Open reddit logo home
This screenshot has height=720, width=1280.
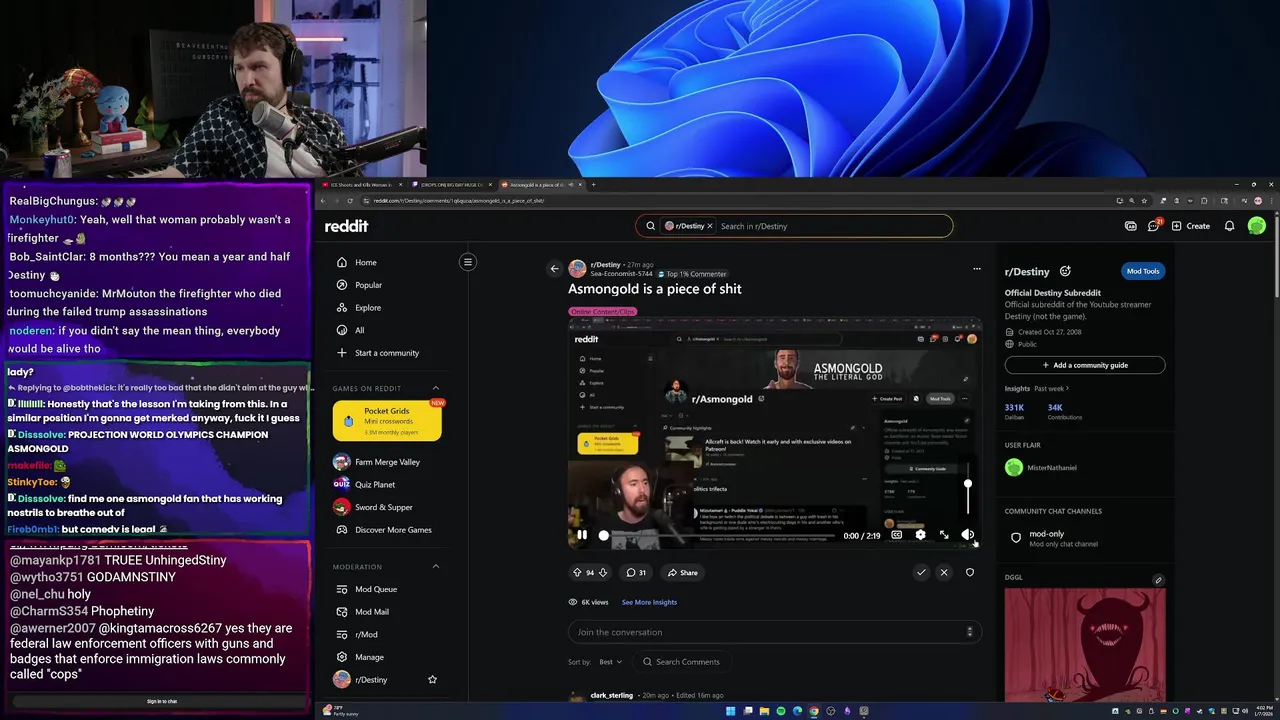[x=346, y=226]
